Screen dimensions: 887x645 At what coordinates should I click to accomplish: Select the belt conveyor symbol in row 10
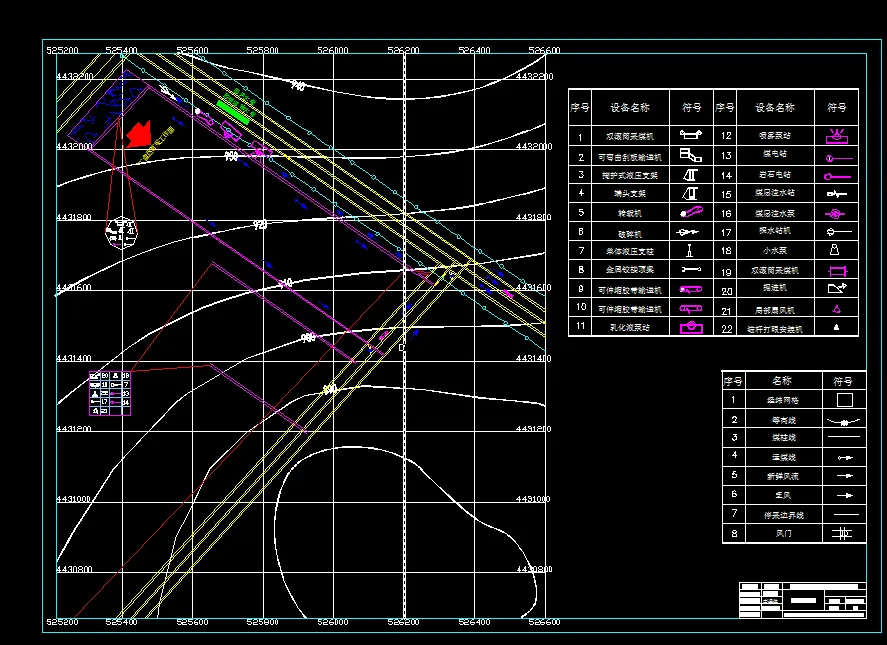691,308
